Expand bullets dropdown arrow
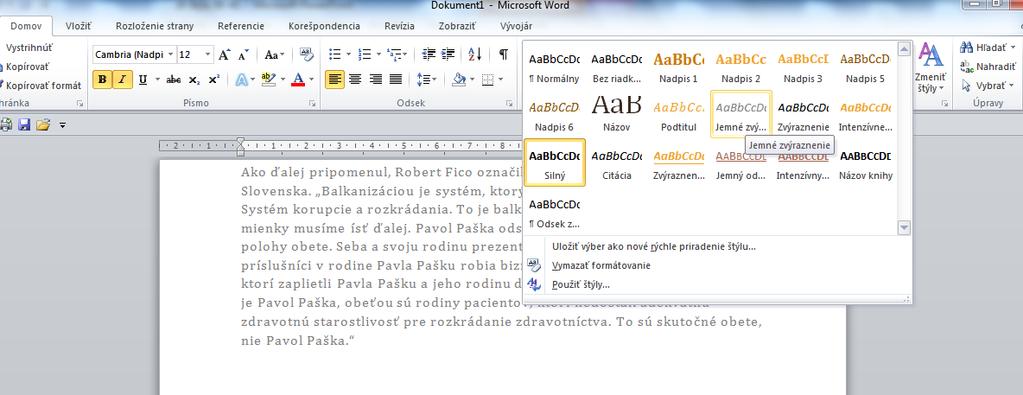The width and height of the screenshot is (1023, 395). 348,54
